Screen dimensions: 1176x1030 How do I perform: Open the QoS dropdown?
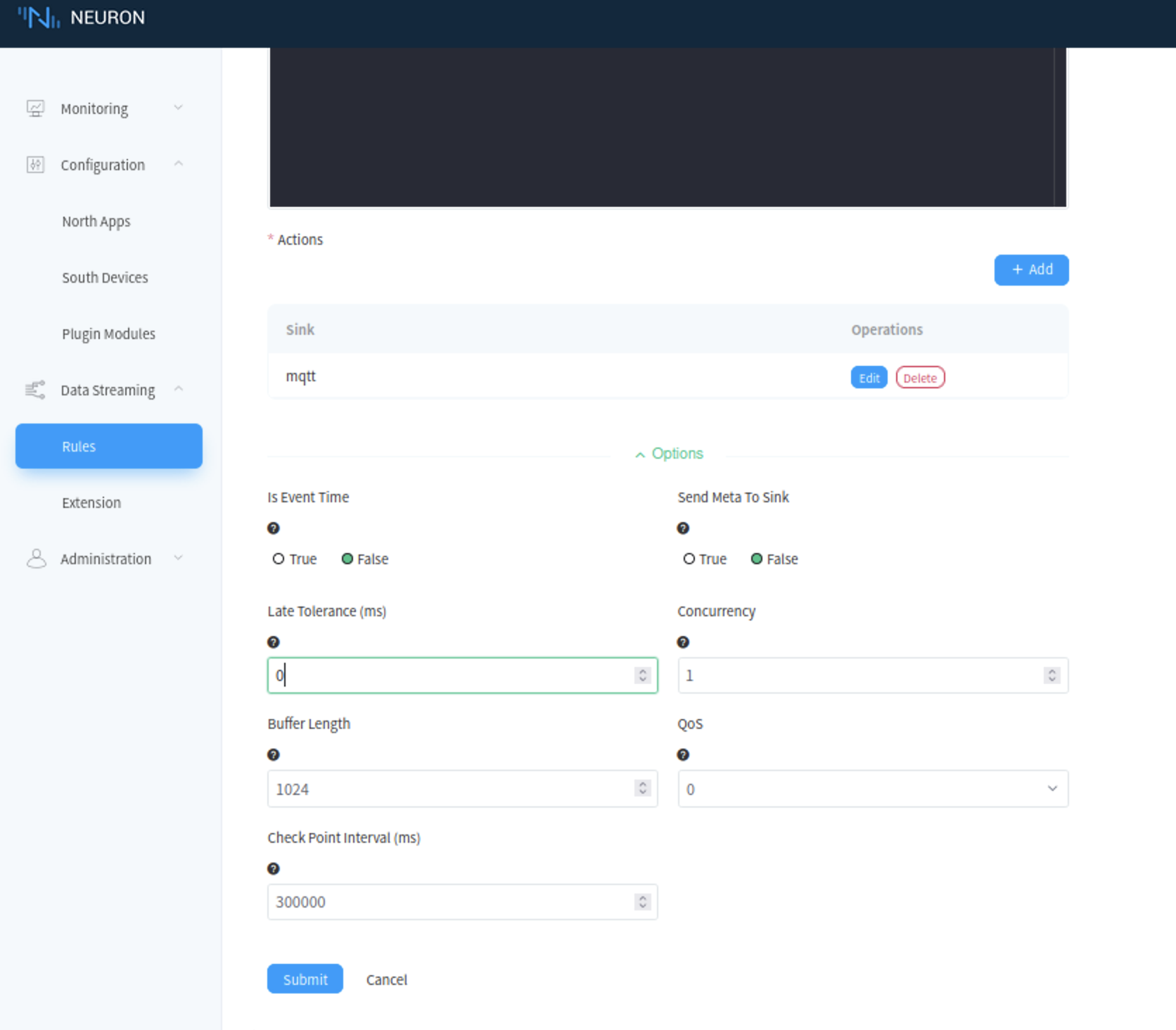click(873, 789)
